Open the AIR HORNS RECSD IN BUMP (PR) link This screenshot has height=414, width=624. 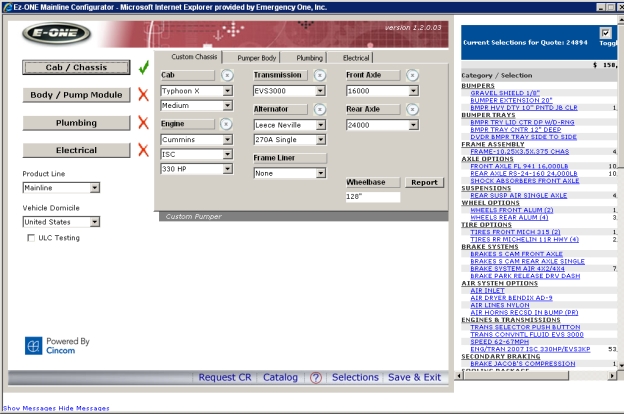tap(524, 312)
